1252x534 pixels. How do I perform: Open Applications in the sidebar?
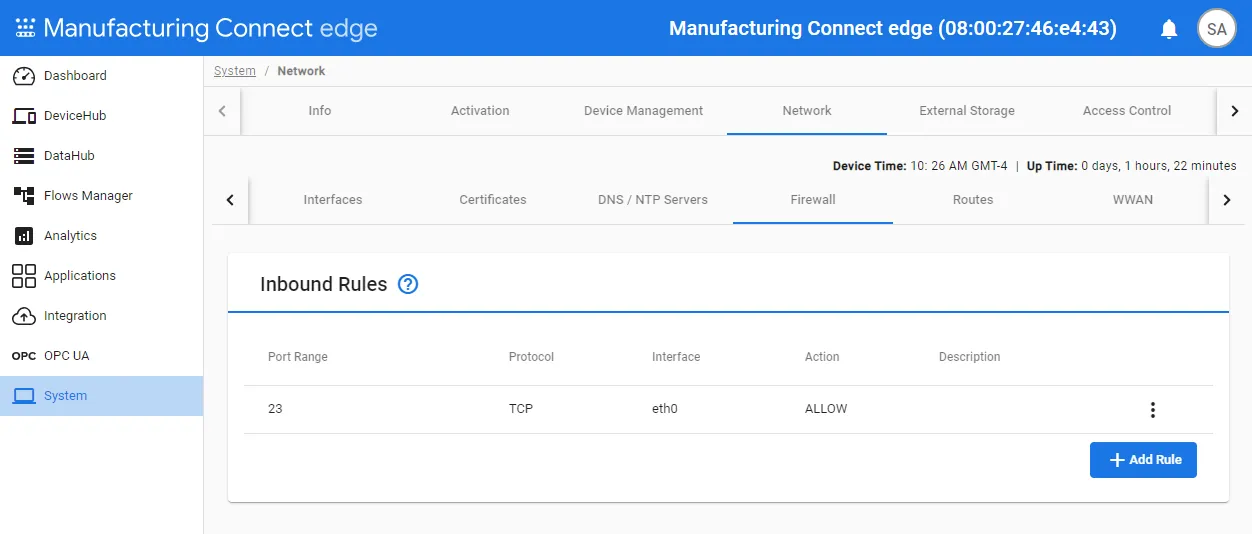coord(101,276)
